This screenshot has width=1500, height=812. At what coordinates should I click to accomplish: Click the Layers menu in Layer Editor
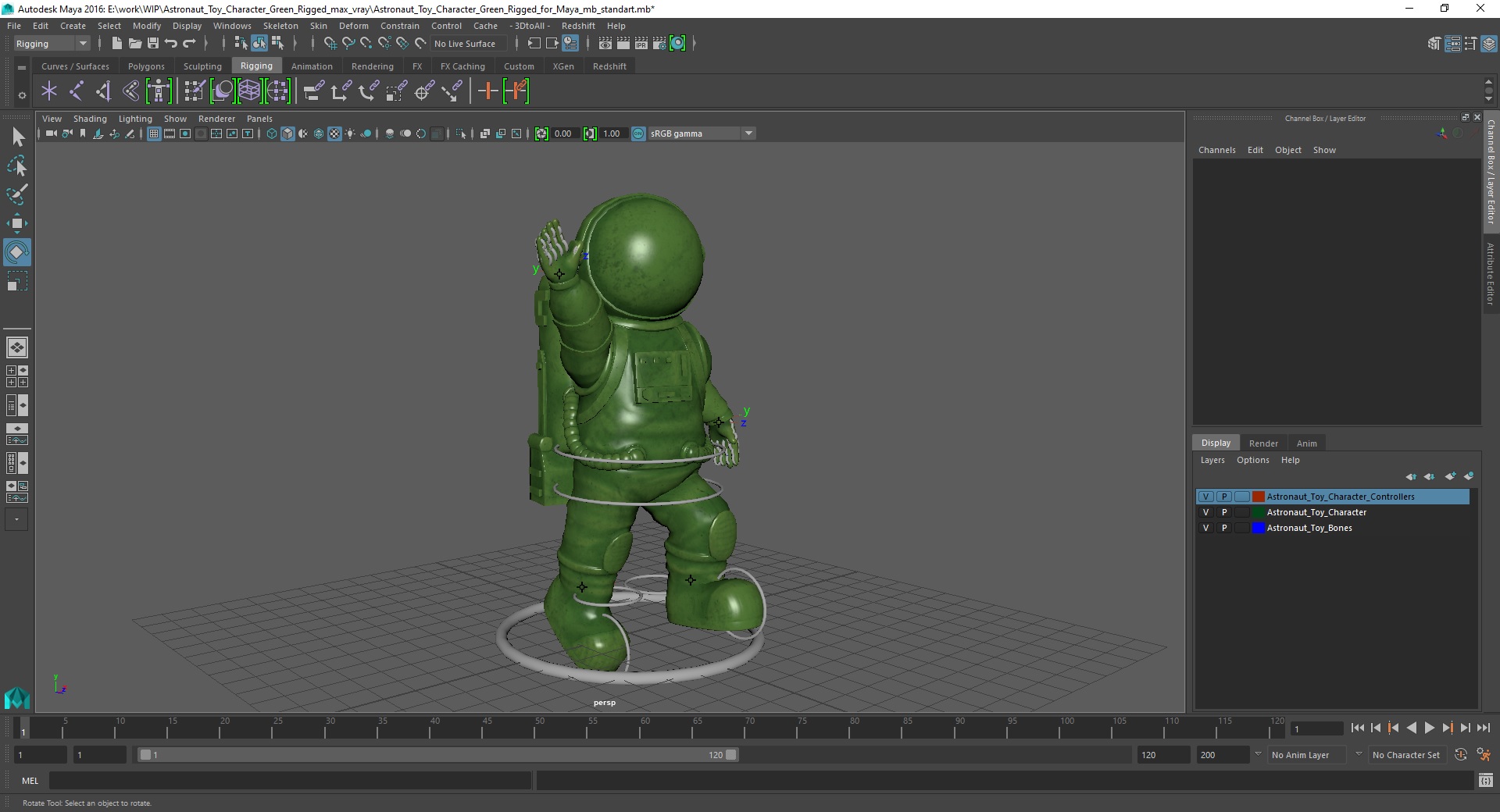point(1212,460)
